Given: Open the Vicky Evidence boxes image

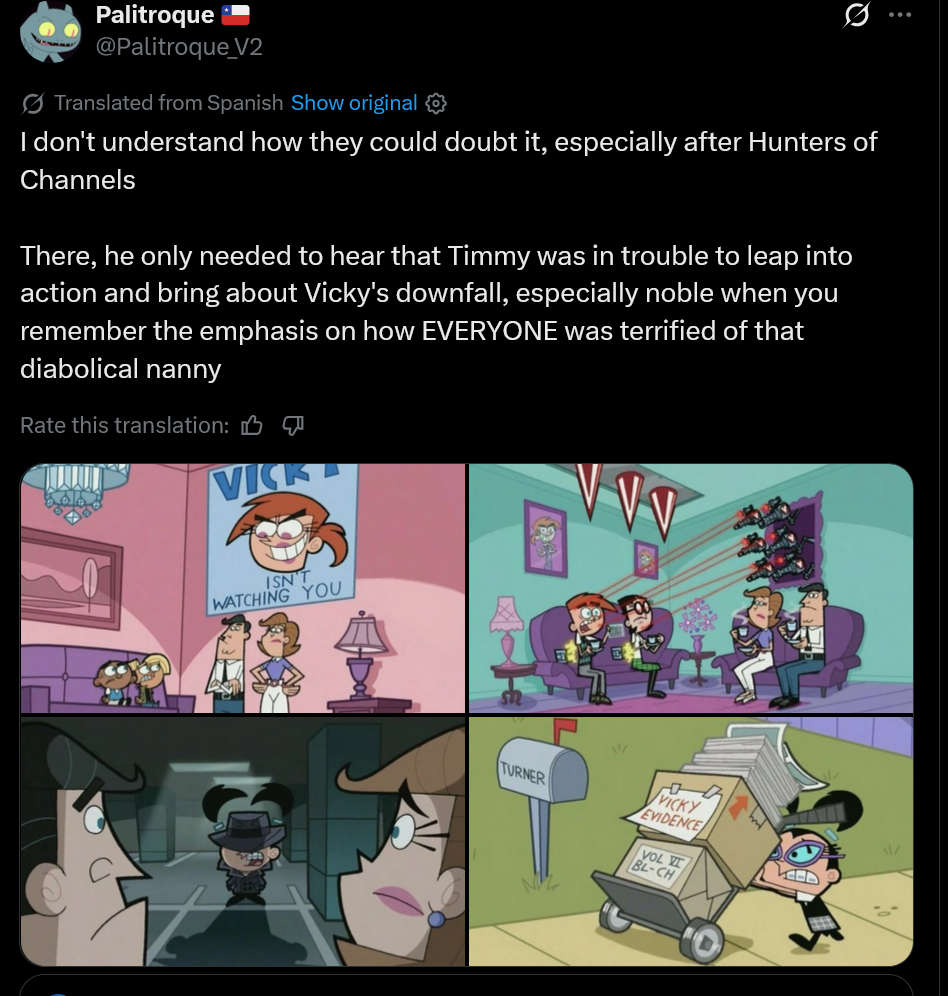Looking at the screenshot, I should [x=691, y=841].
